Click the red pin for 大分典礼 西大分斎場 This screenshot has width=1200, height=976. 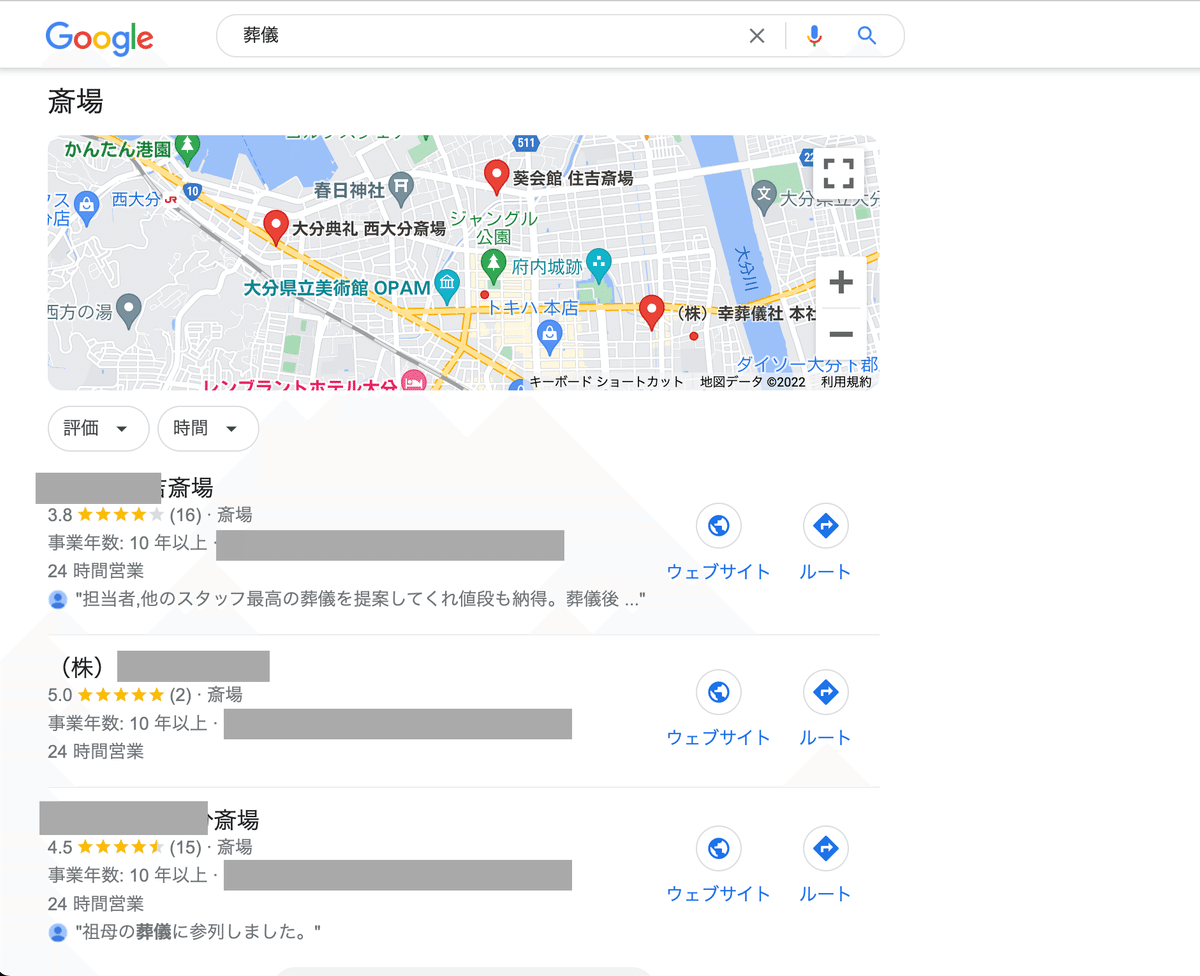coord(276,228)
